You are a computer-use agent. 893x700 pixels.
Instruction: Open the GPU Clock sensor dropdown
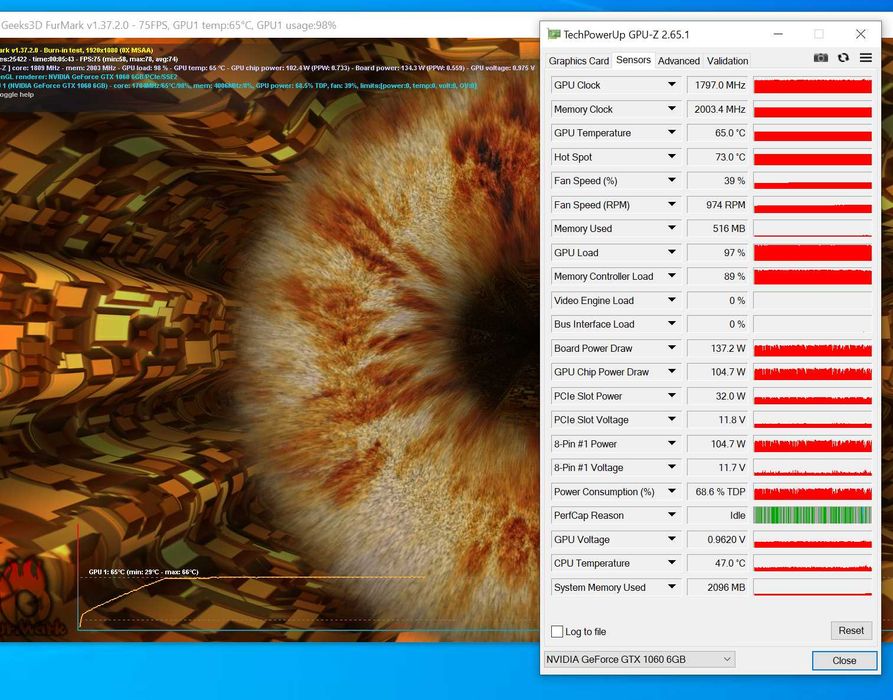(672, 85)
